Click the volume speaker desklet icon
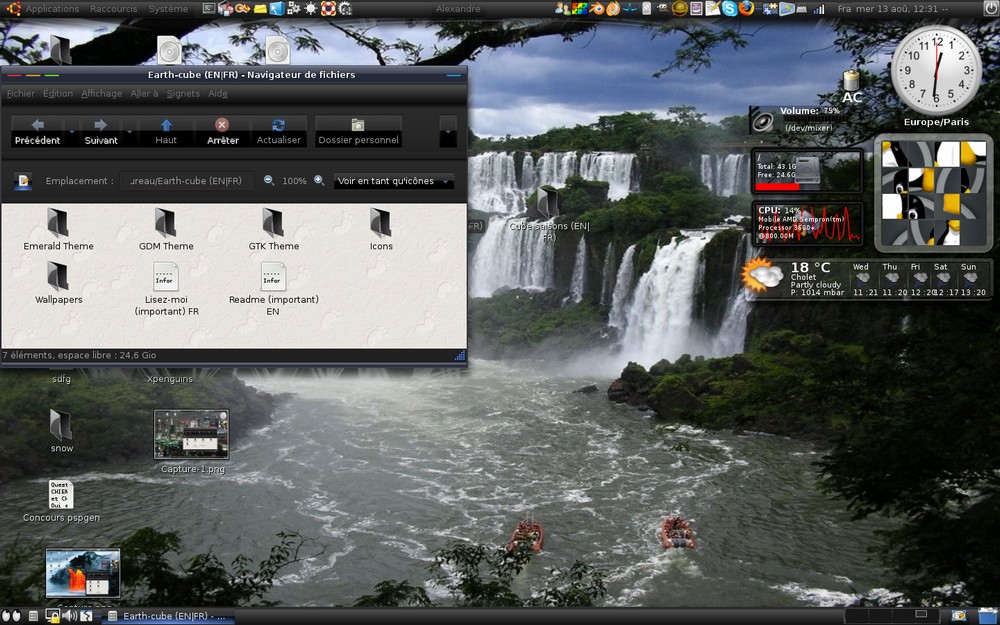1000x625 pixels. [x=763, y=121]
